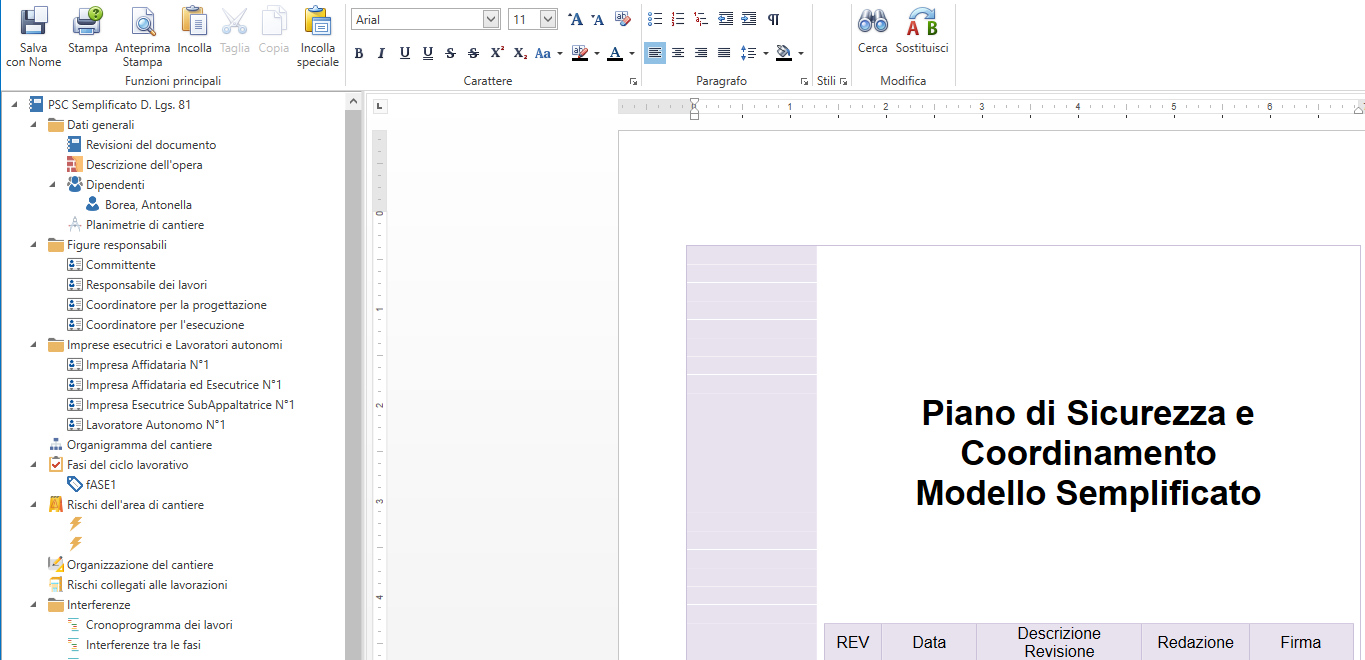Click Descrizione dell'opera brick icon
The width and height of the screenshot is (1365, 660).
pyautogui.click(x=74, y=165)
